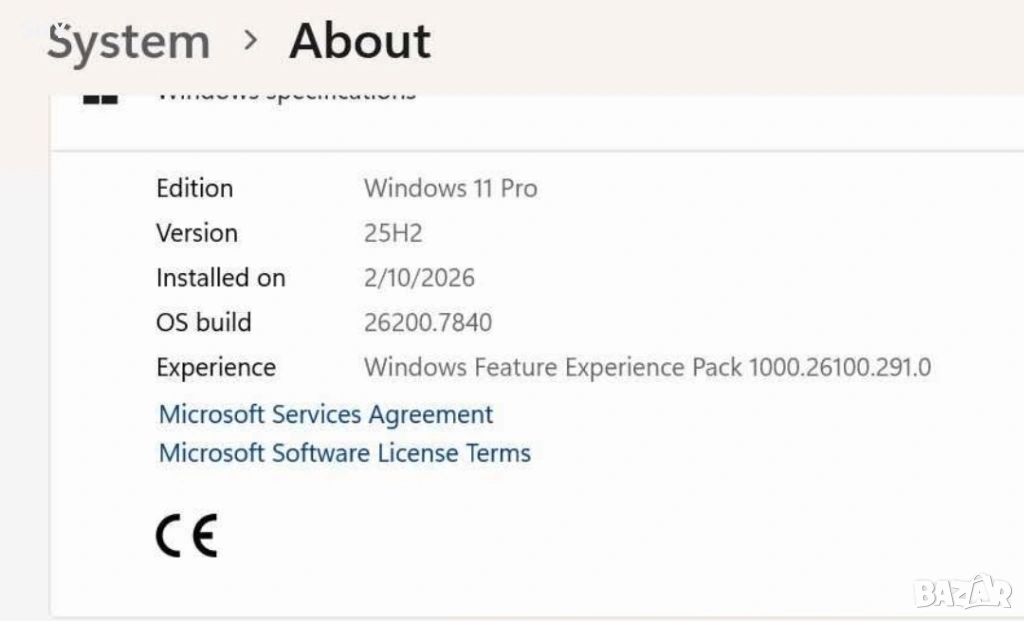
Task: Select the Installed on label
Action: point(220,278)
